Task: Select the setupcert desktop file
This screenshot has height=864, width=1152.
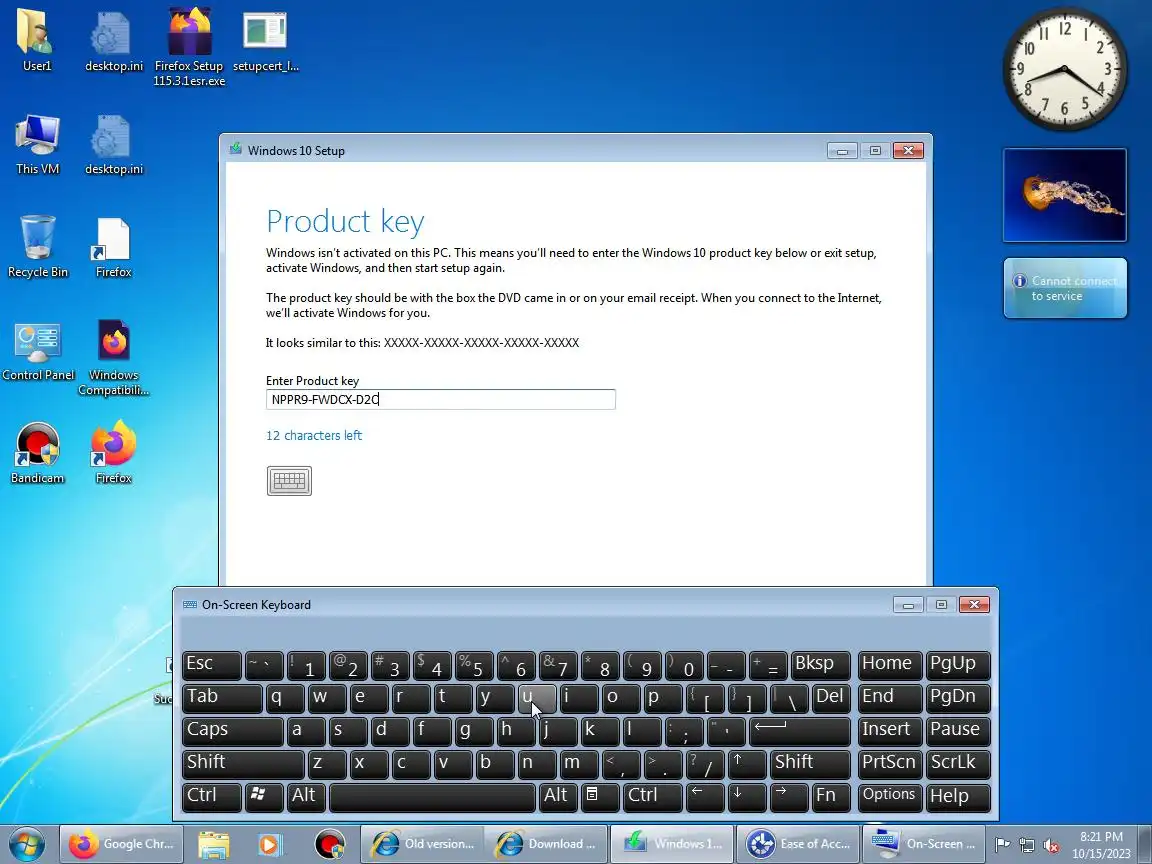Action: [x=265, y=40]
